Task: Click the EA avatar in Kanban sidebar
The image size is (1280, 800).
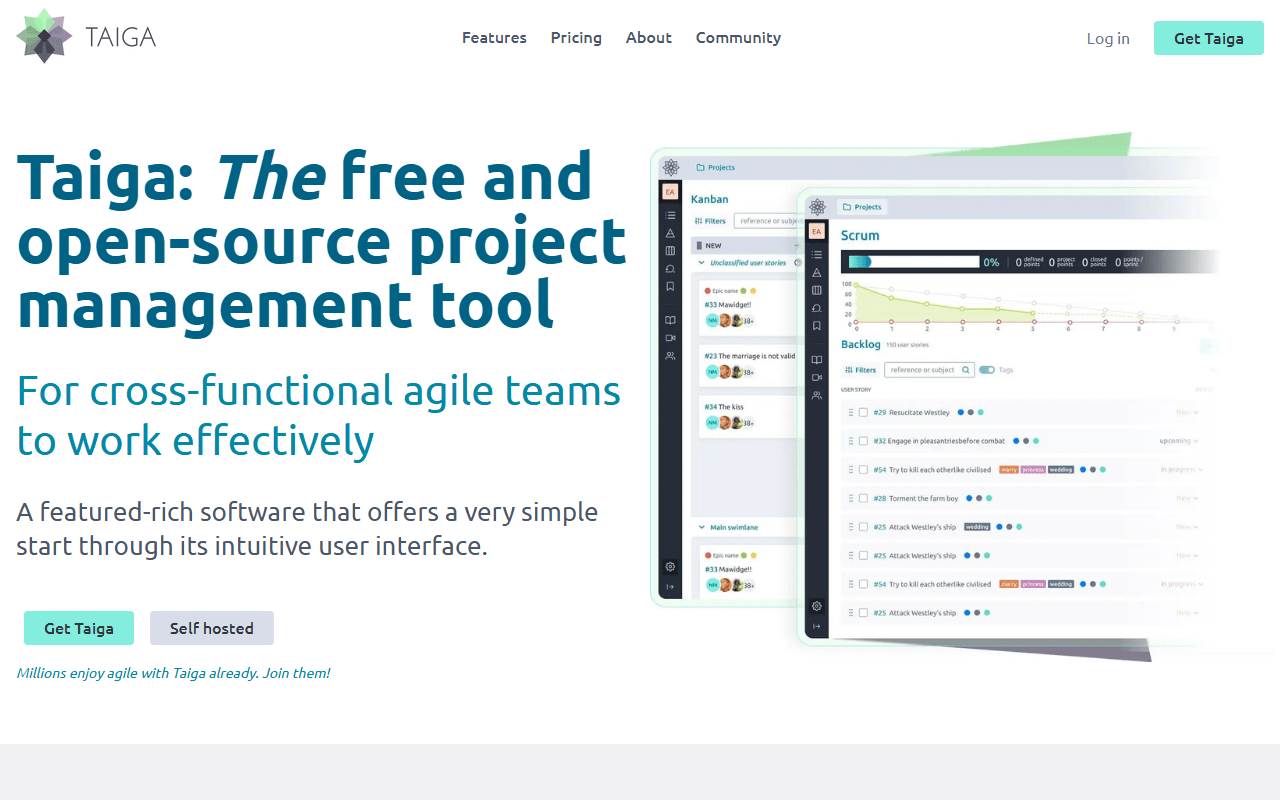Action: pyautogui.click(x=670, y=192)
